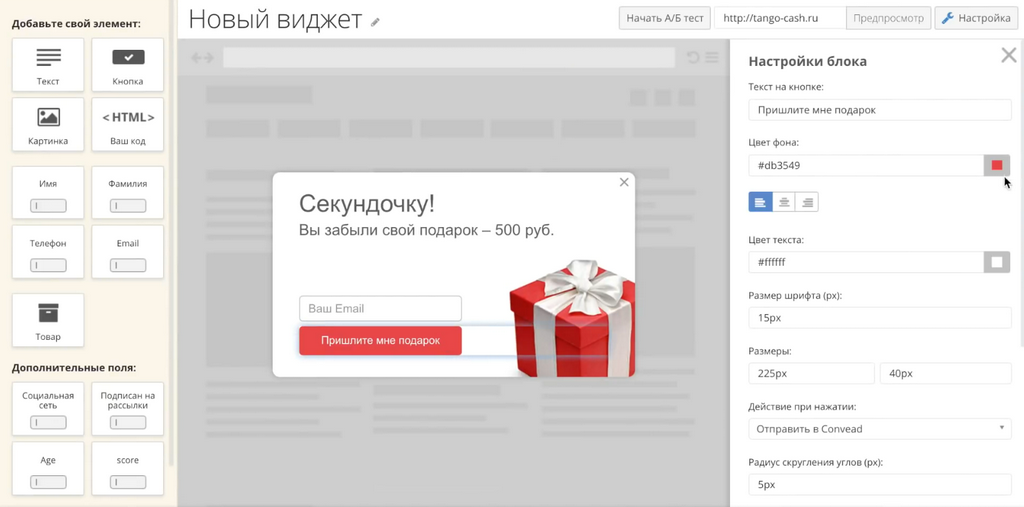This screenshot has height=507, width=1024.
Task: Add the Товар element
Action: (48, 320)
